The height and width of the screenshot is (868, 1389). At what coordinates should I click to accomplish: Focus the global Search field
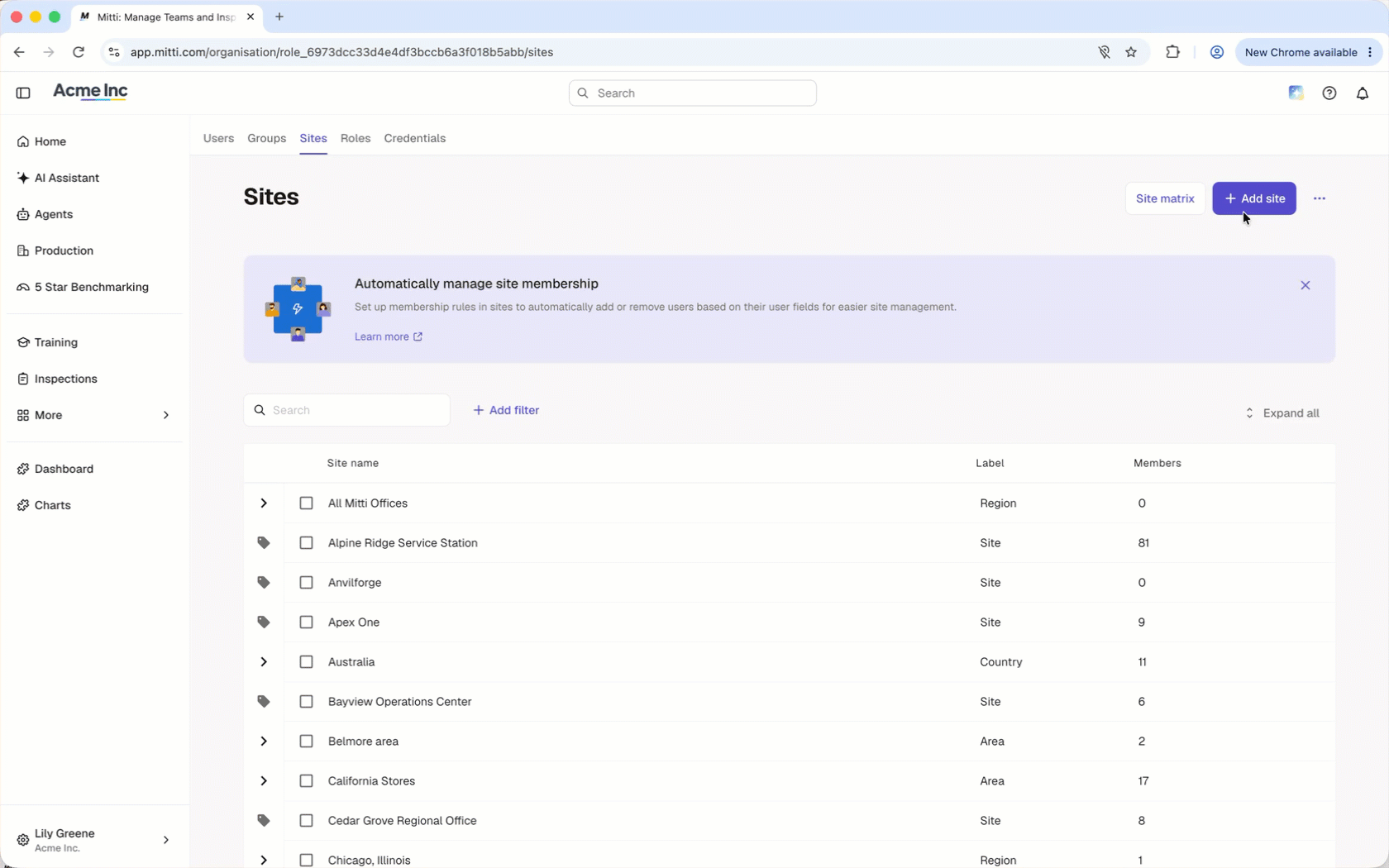point(693,93)
